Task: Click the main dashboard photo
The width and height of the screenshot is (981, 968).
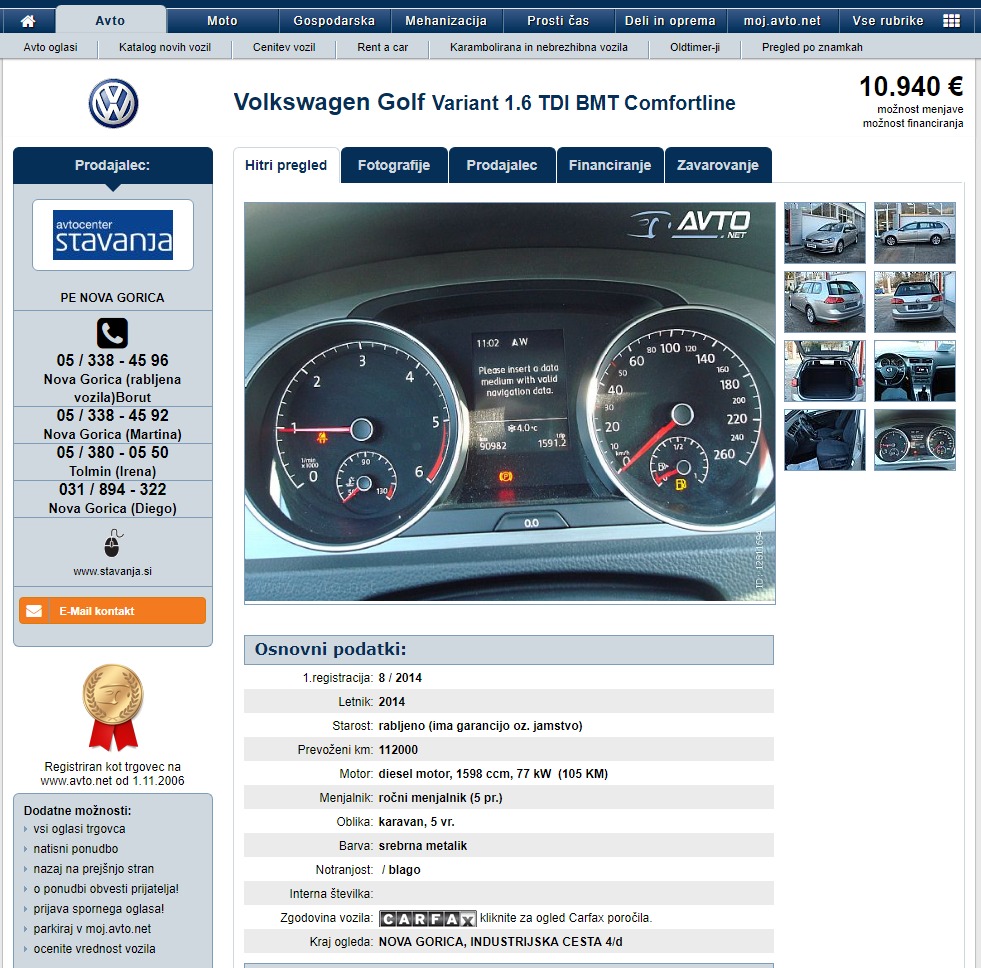Action: (x=510, y=402)
